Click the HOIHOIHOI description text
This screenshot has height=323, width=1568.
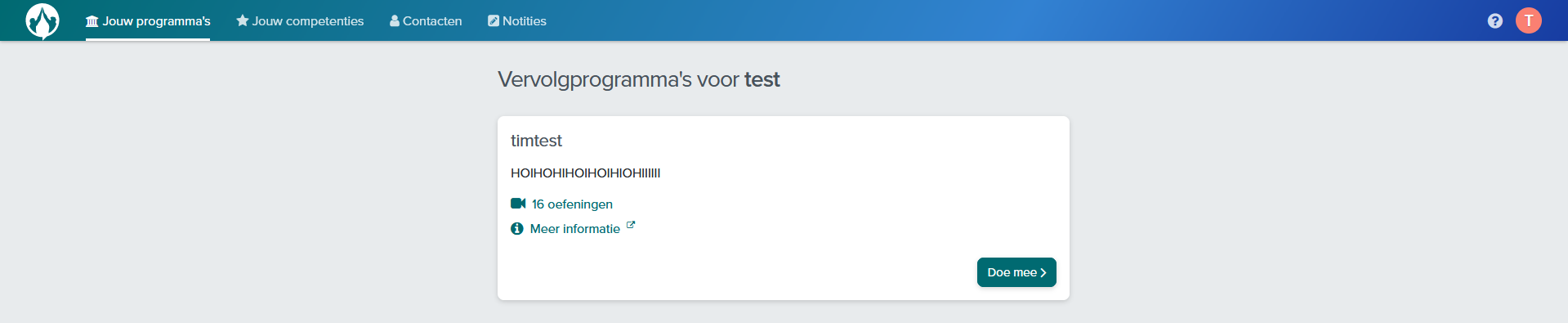[585, 173]
